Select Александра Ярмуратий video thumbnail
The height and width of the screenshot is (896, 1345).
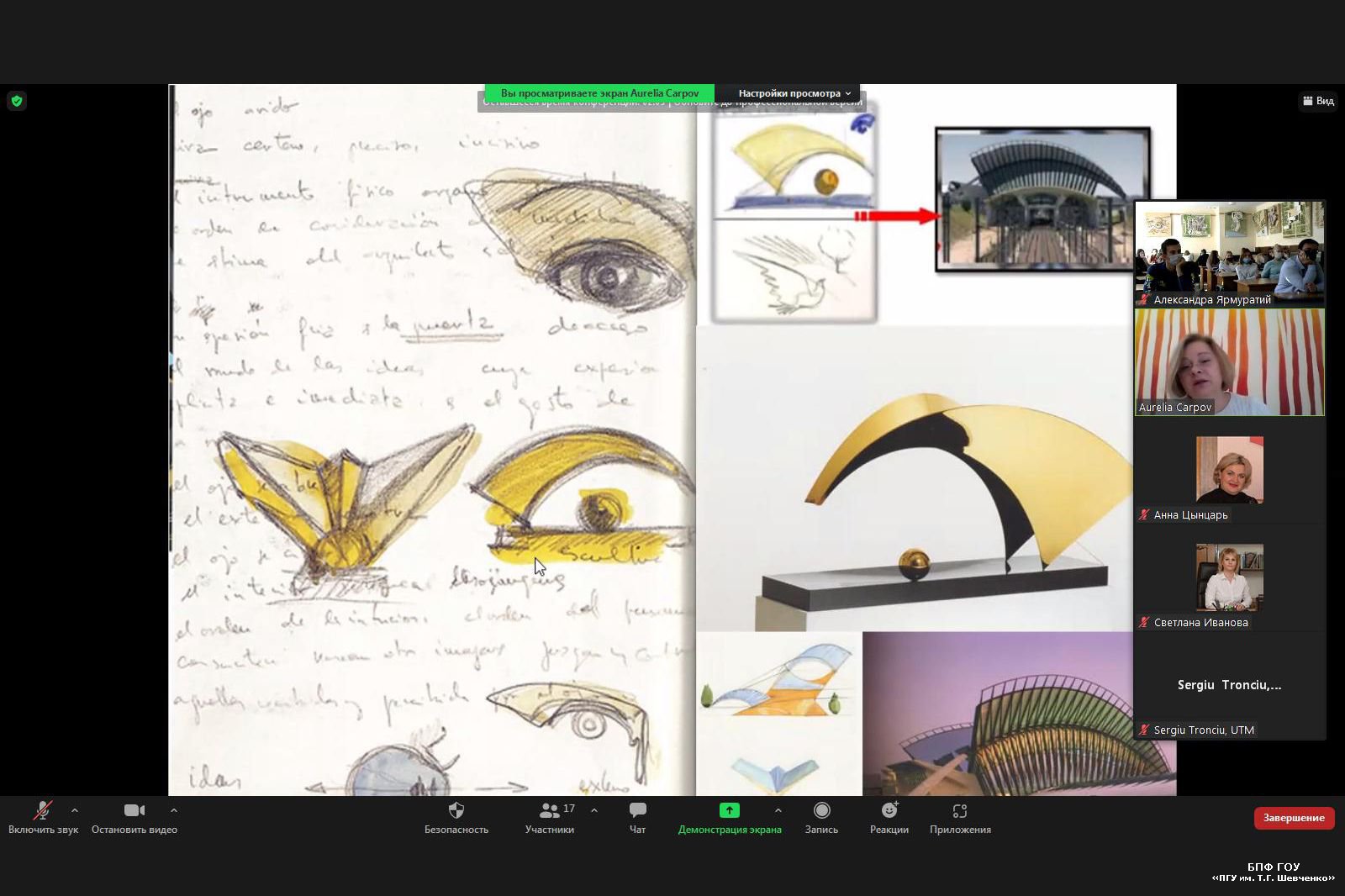pyautogui.click(x=1230, y=254)
